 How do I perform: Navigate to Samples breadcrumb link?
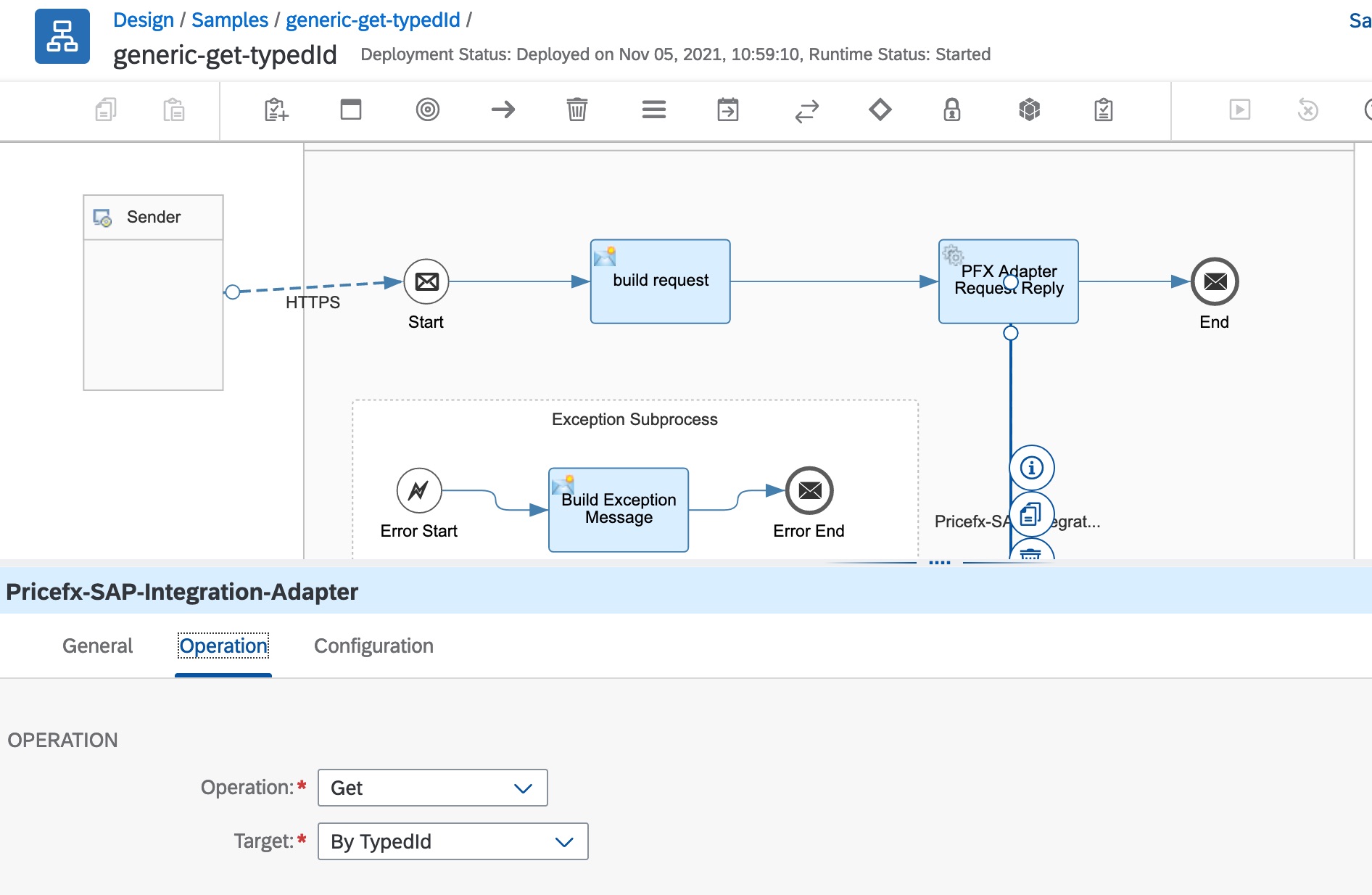pos(230,20)
